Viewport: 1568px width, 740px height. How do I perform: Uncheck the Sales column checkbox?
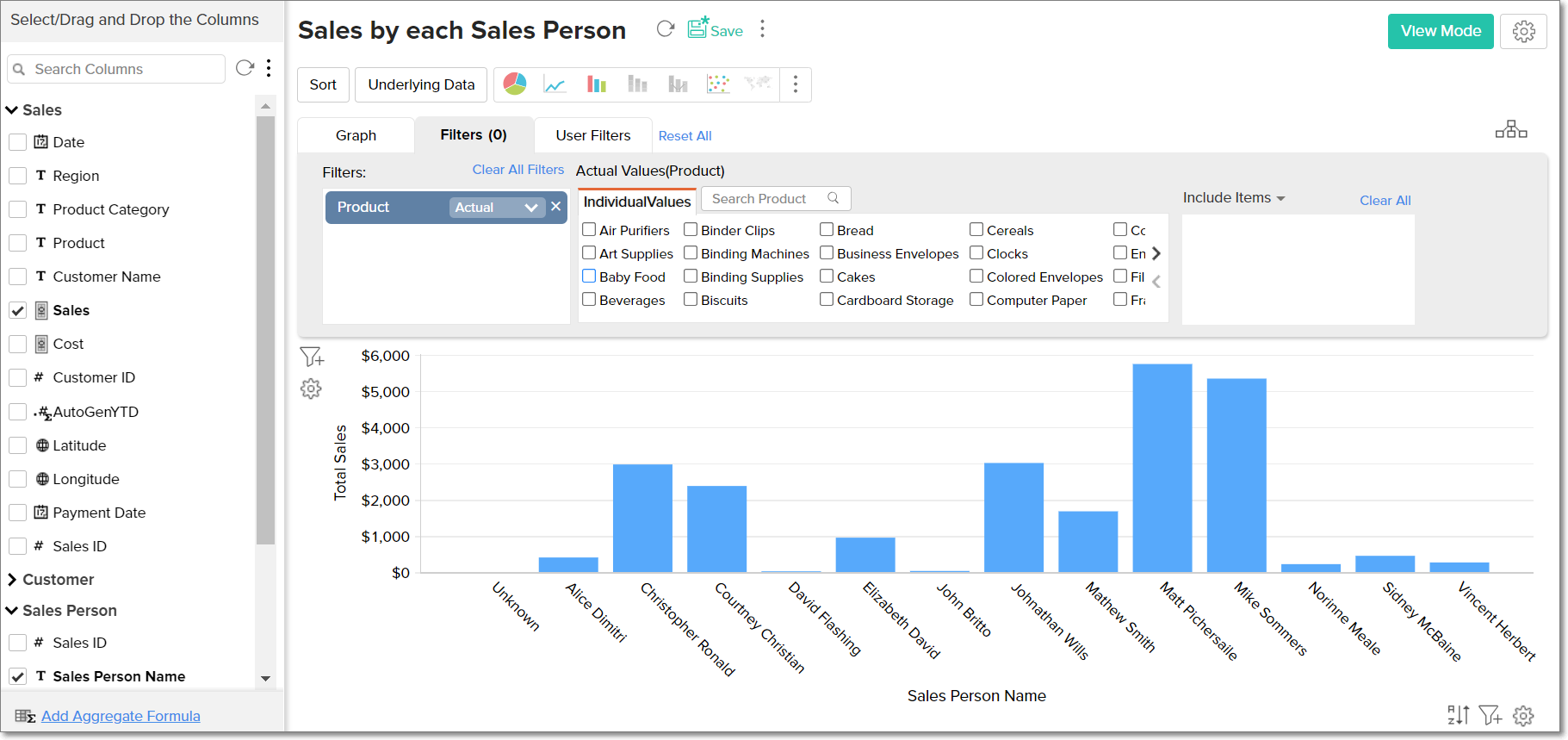(18, 310)
